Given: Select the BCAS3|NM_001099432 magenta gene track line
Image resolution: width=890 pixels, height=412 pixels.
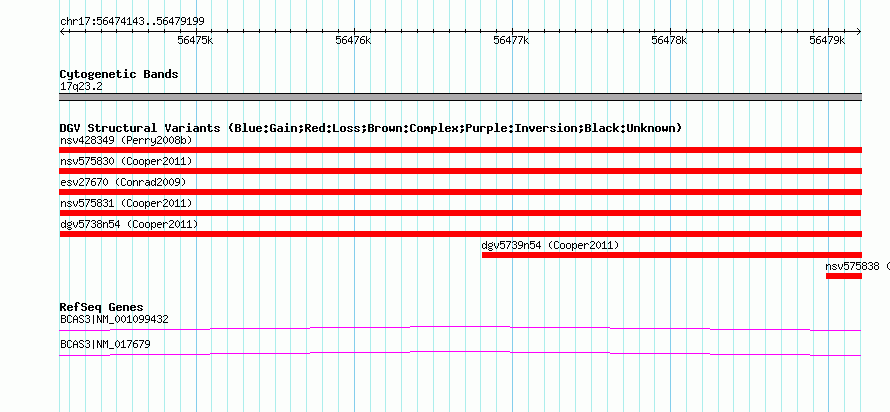Looking at the screenshot, I should tap(460, 329).
